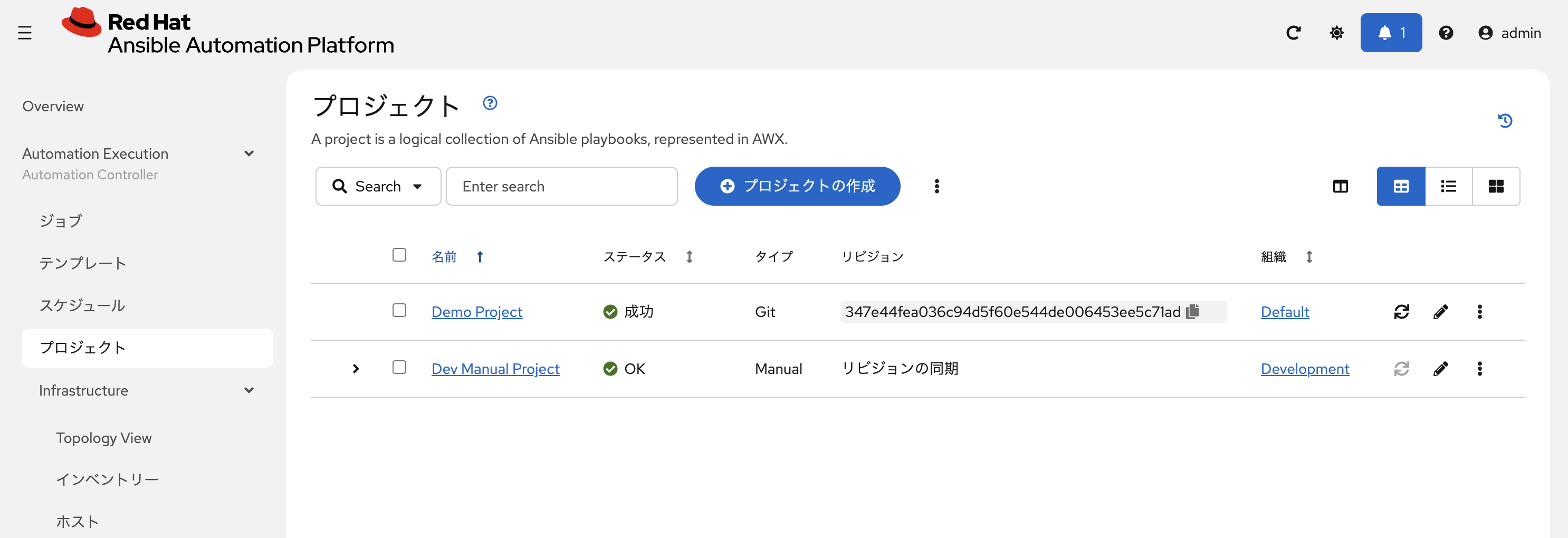Open the manage columns icon
The width and height of the screenshot is (1568, 538).
pos(1341,186)
